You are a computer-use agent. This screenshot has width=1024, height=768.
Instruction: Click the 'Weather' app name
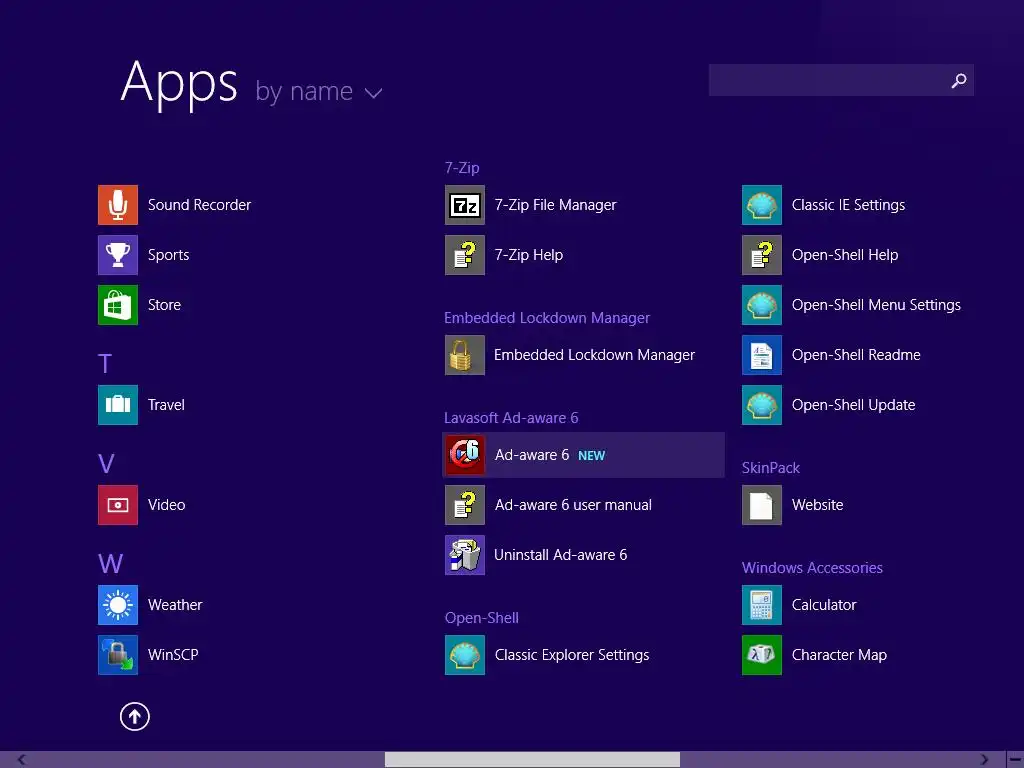[175, 605]
